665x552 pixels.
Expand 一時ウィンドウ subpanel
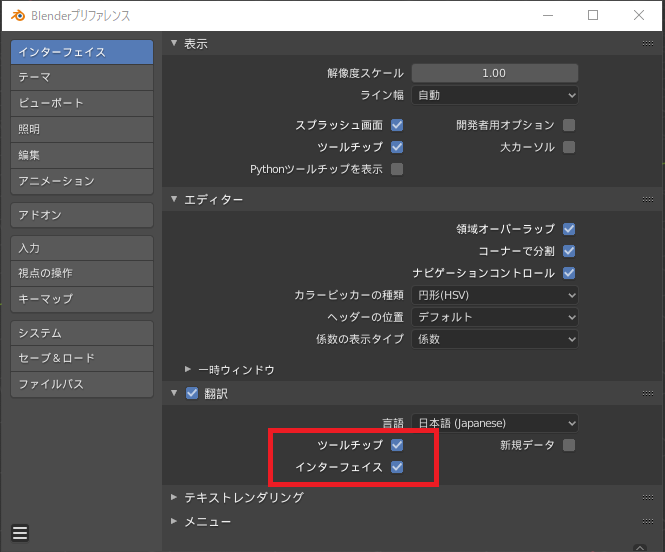coord(187,369)
